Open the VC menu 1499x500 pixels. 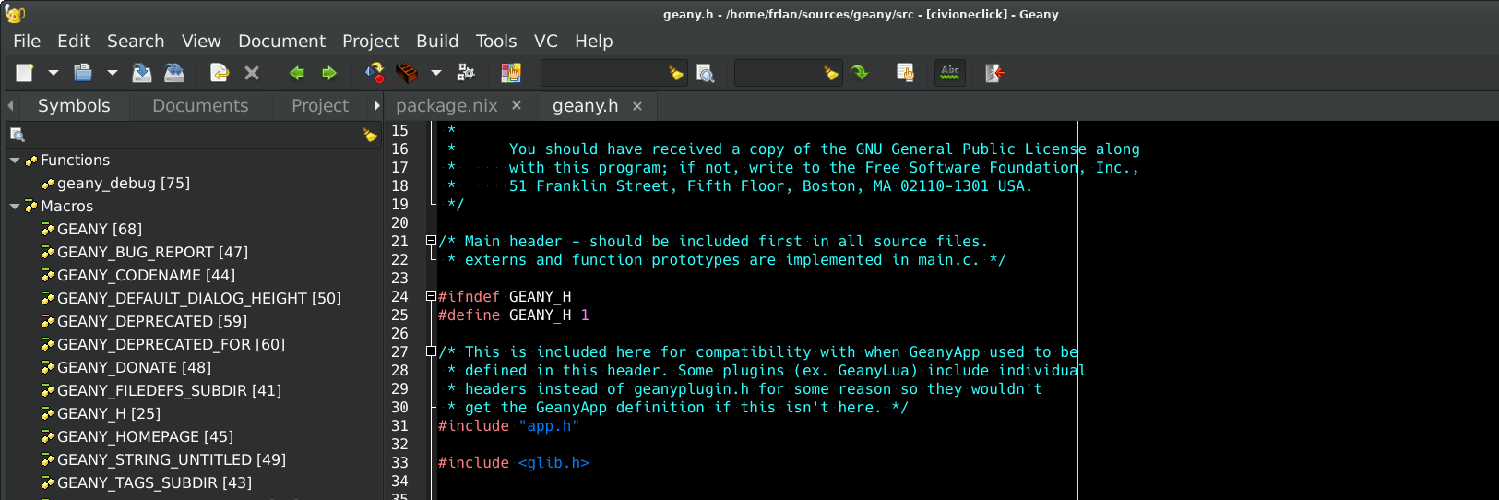(x=546, y=41)
